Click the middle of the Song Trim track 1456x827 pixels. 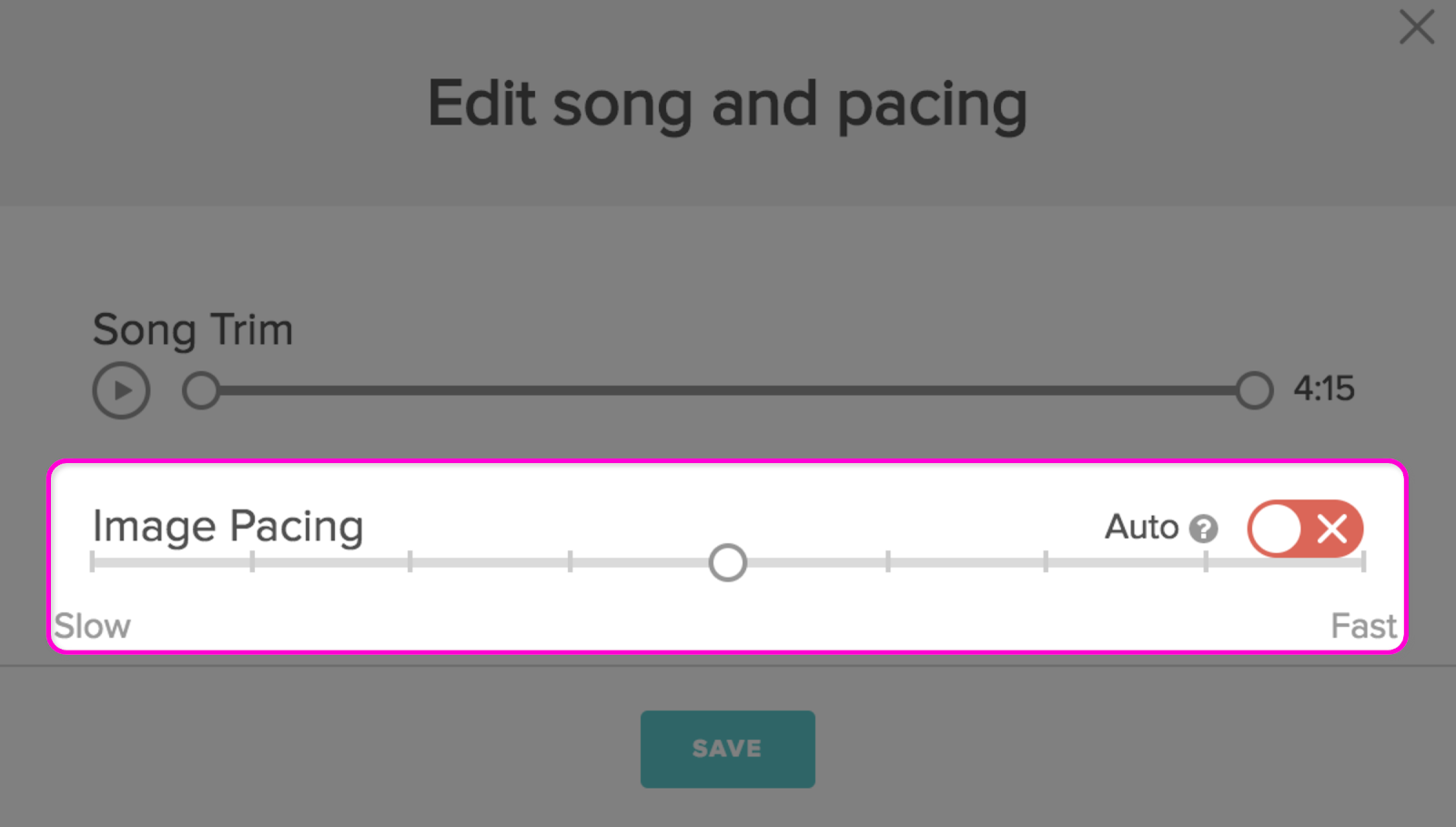728,390
